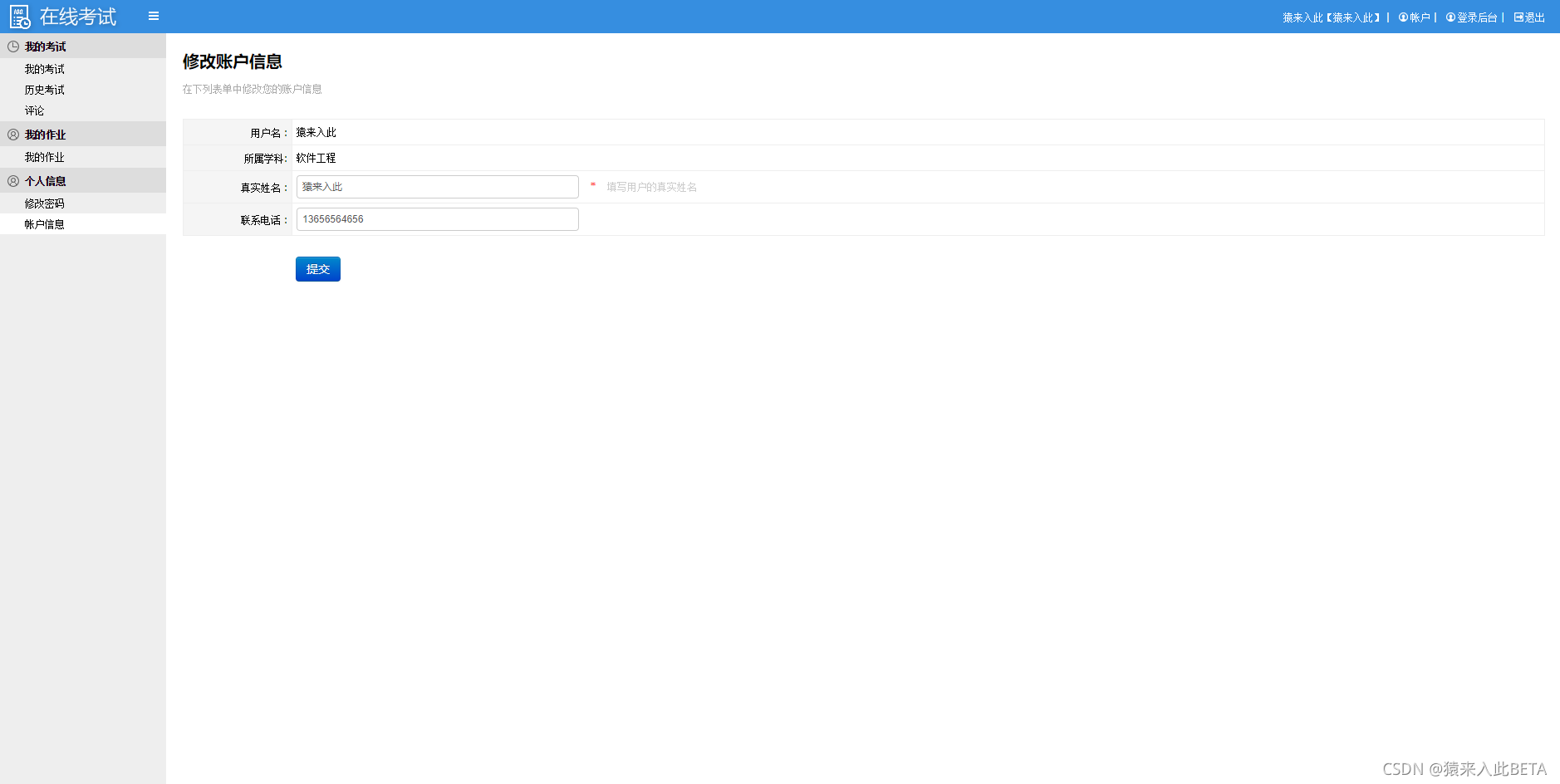Click the hint text 填写用户的真实姓名
The width and height of the screenshot is (1560, 784).
651,187
